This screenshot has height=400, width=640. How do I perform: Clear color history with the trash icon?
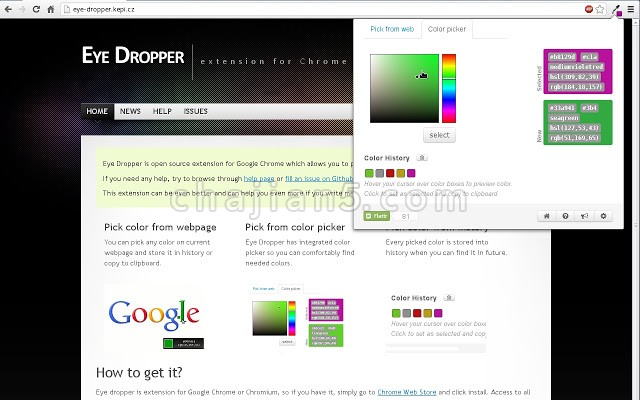click(422, 158)
